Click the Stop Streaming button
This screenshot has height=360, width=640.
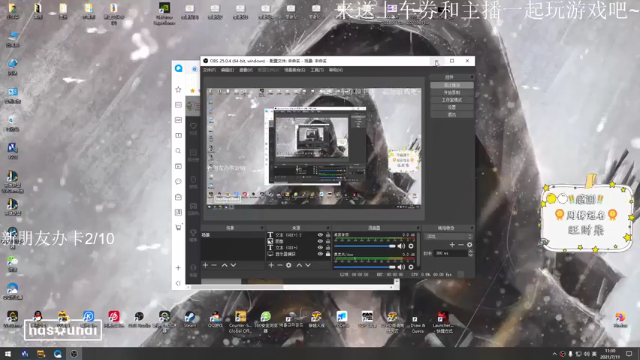(x=452, y=85)
